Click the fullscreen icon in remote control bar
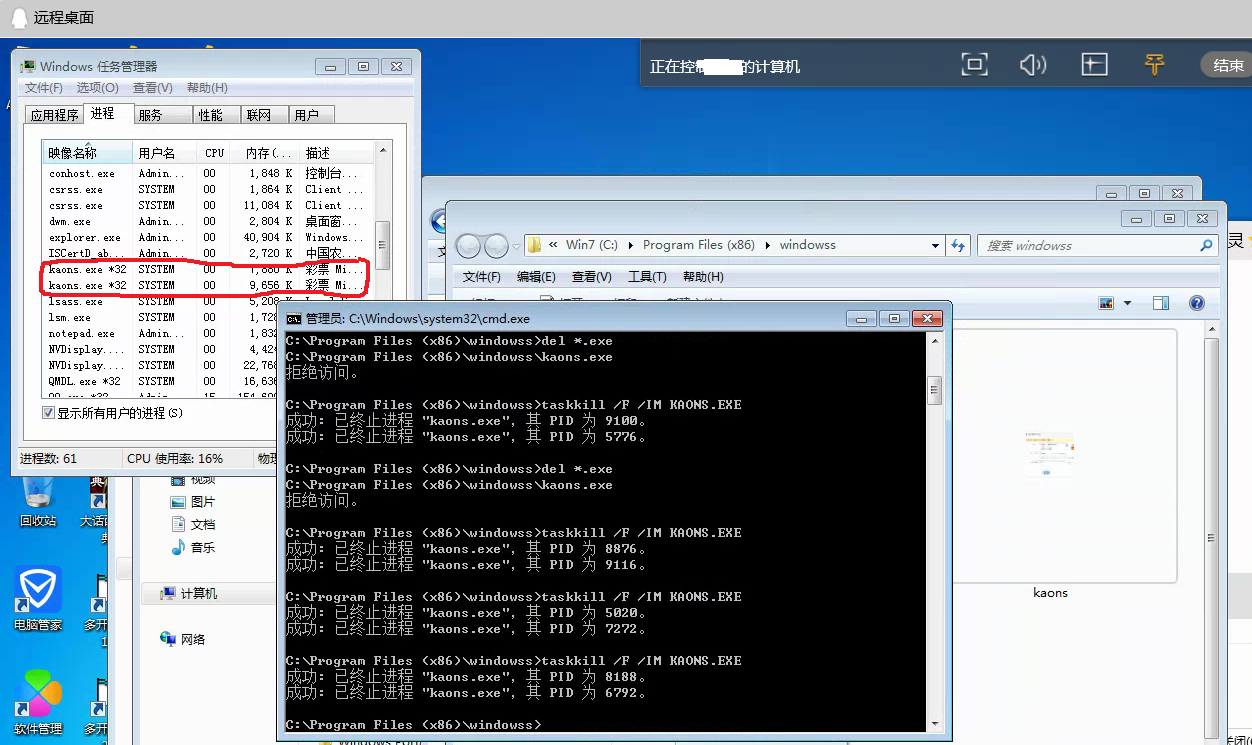 (974, 65)
